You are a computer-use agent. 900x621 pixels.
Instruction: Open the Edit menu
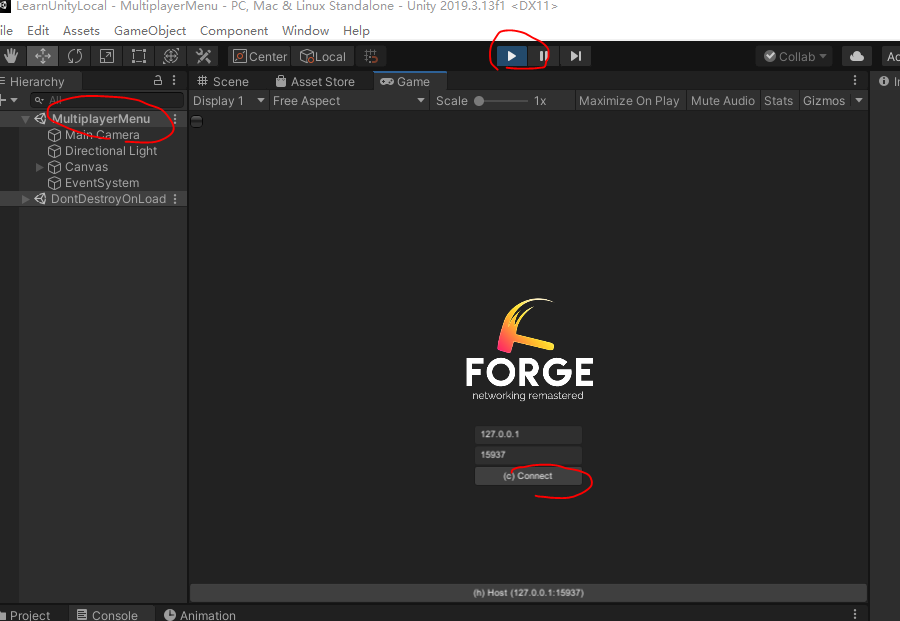[38, 30]
